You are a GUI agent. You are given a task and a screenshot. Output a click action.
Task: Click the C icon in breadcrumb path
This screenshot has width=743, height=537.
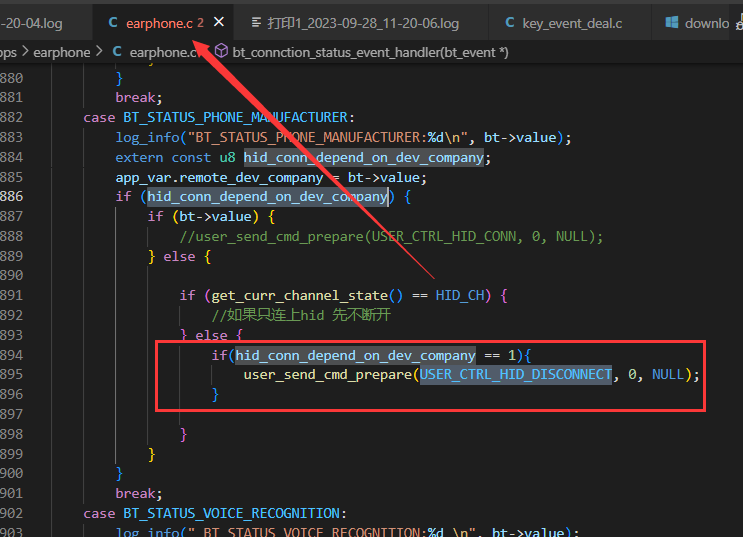117,52
